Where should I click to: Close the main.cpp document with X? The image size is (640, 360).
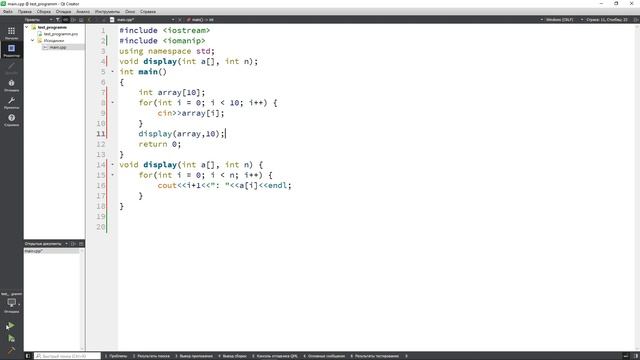coord(180,20)
